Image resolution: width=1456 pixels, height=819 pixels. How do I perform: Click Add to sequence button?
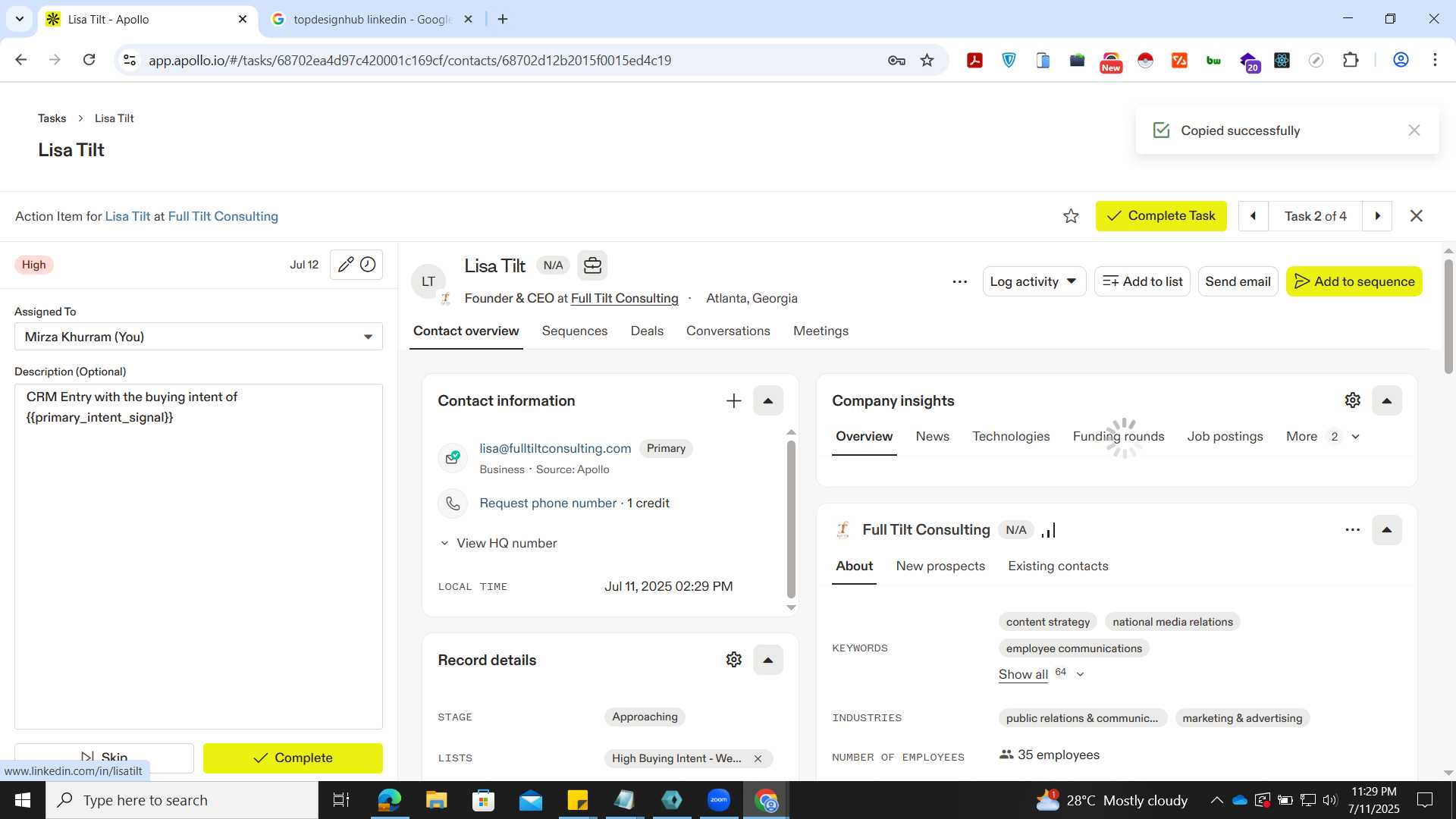(1354, 281)
